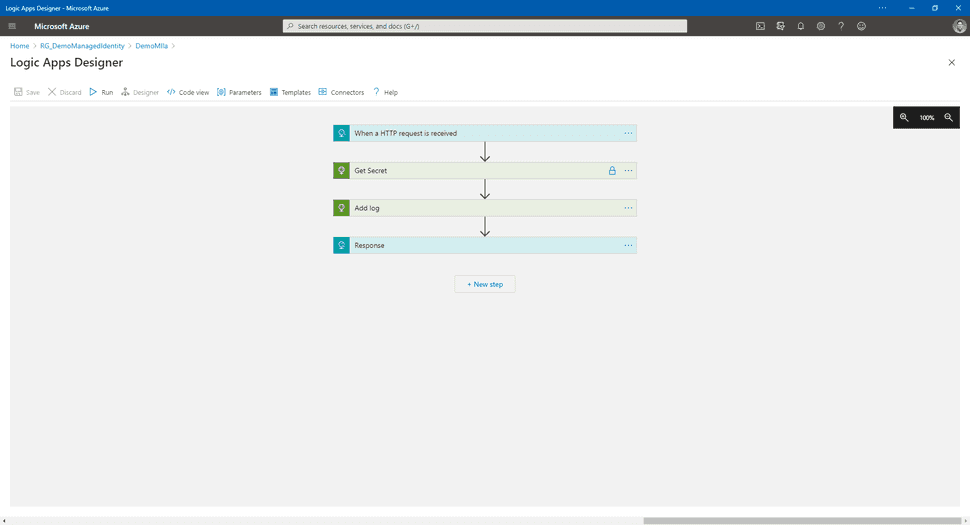Open Code view

pyautogui.click(x=188, y=92)
